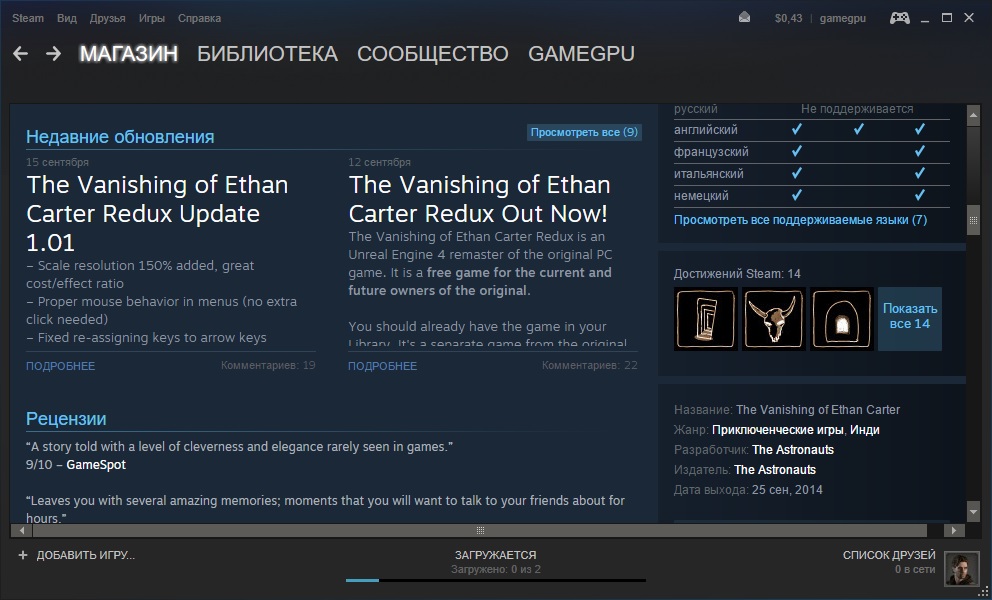This screenshot has width=992, height=600.
Task: View the arched doorway achievement icon
Action: [x=841, y=319]
